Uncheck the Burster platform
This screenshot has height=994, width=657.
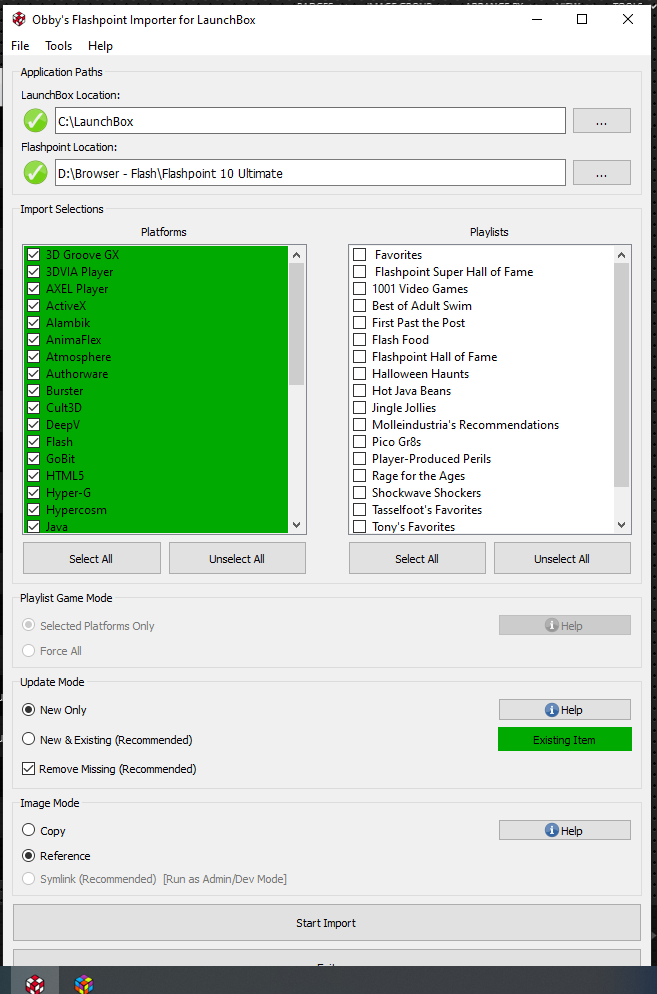coord(34,390)
